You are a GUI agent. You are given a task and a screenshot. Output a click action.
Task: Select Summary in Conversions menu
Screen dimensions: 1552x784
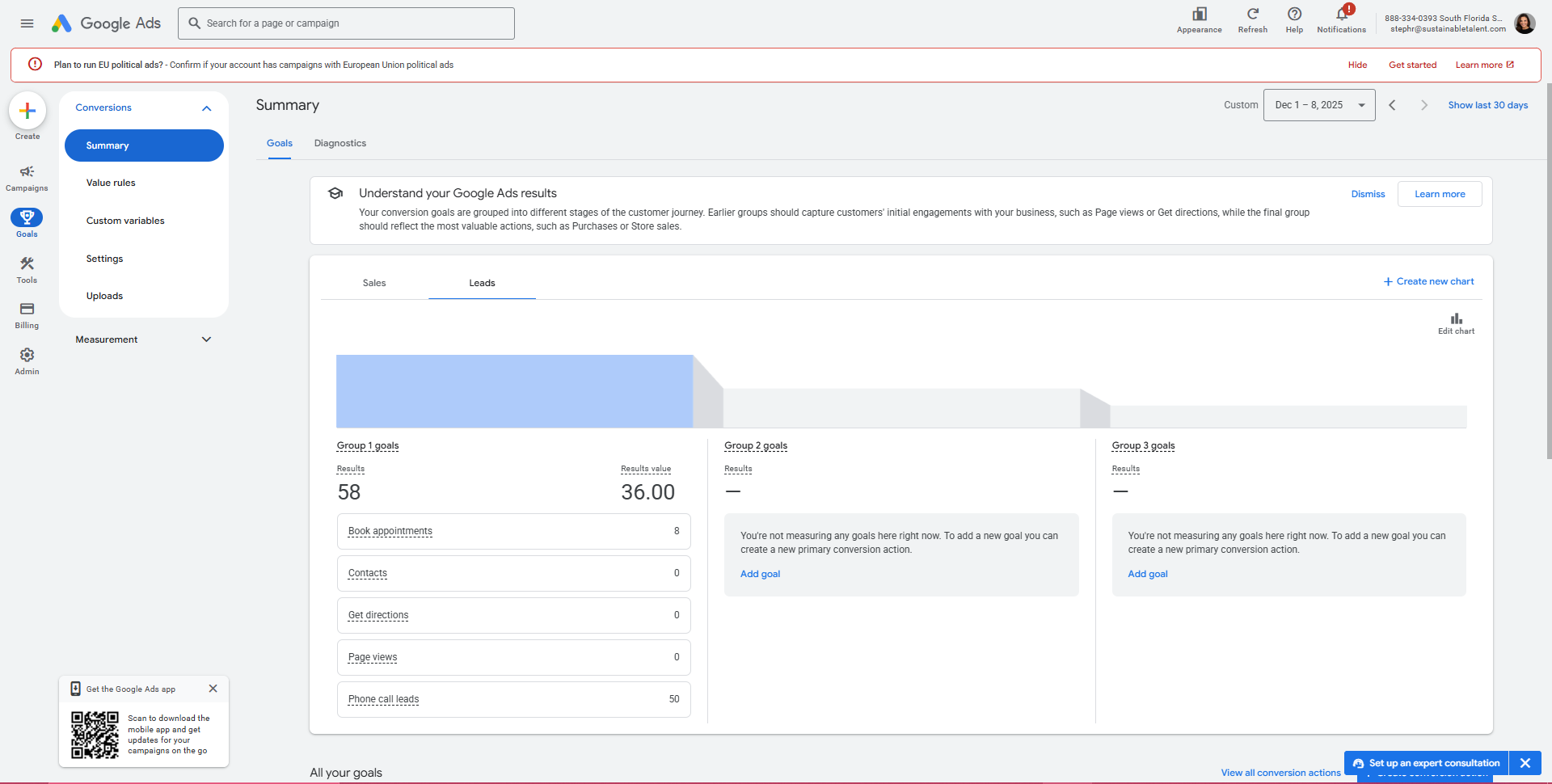pyautogui.click(x=144, y=145)
